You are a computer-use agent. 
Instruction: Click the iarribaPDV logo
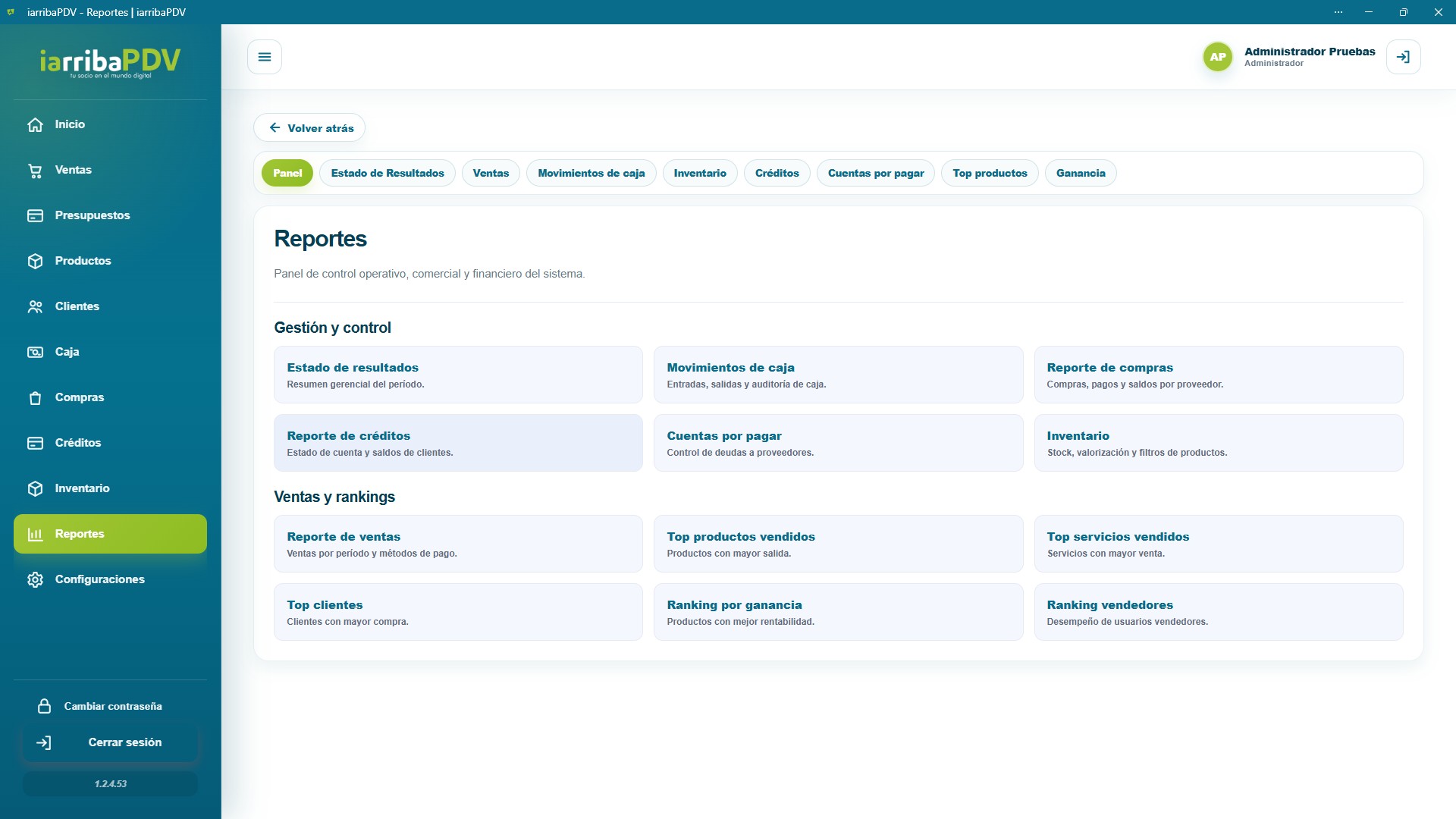coord(111,62)
